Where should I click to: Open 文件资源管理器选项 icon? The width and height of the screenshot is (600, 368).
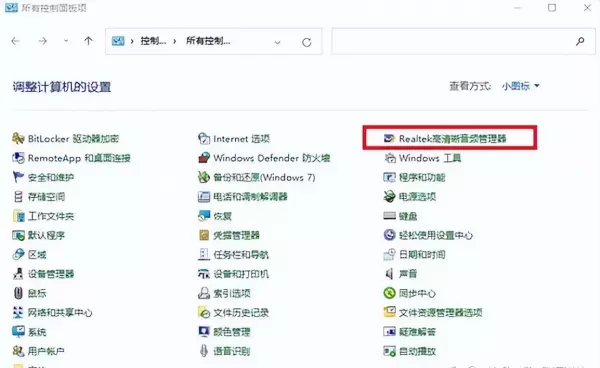tap(389, 312)
